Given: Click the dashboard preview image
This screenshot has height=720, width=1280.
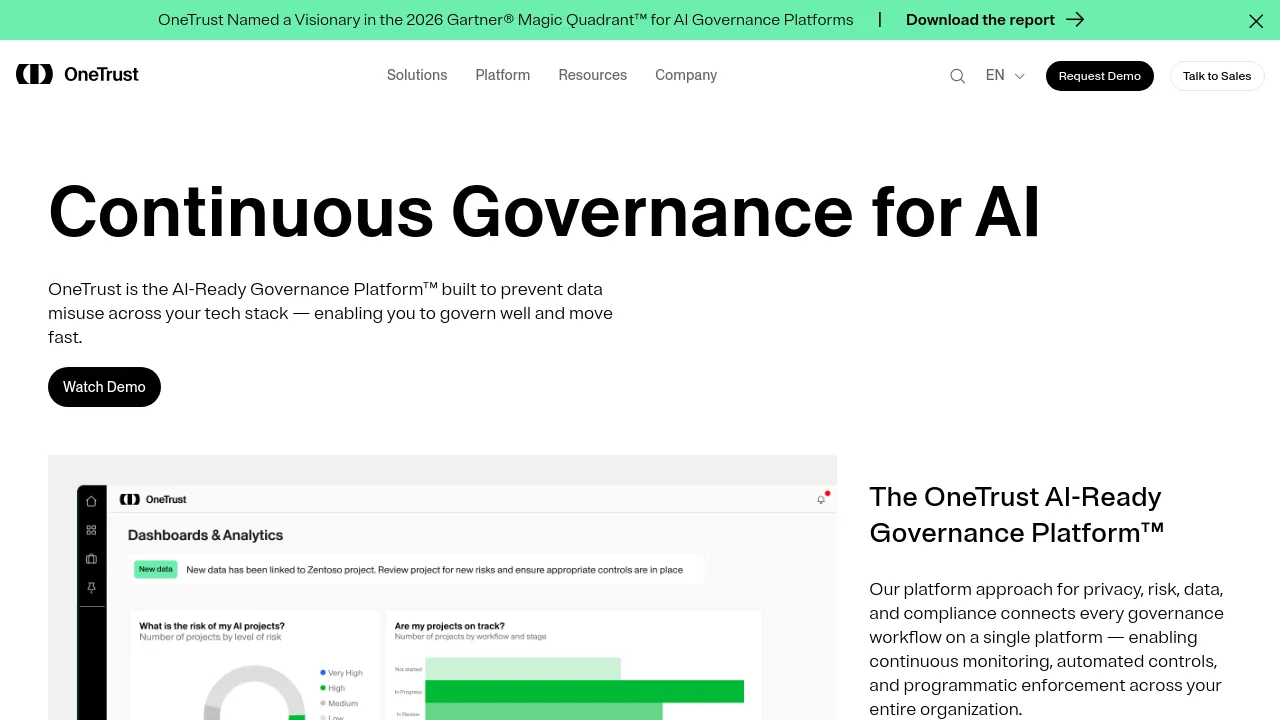Looking at the screenshot, I should point(442,588).
